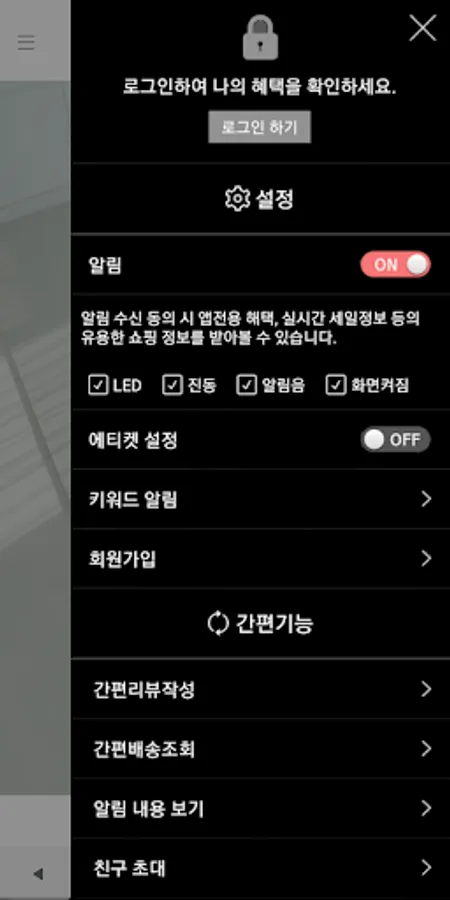Select the 친구 초대 menu item
This screenshot has width=450, height=900.
(261, 868)
